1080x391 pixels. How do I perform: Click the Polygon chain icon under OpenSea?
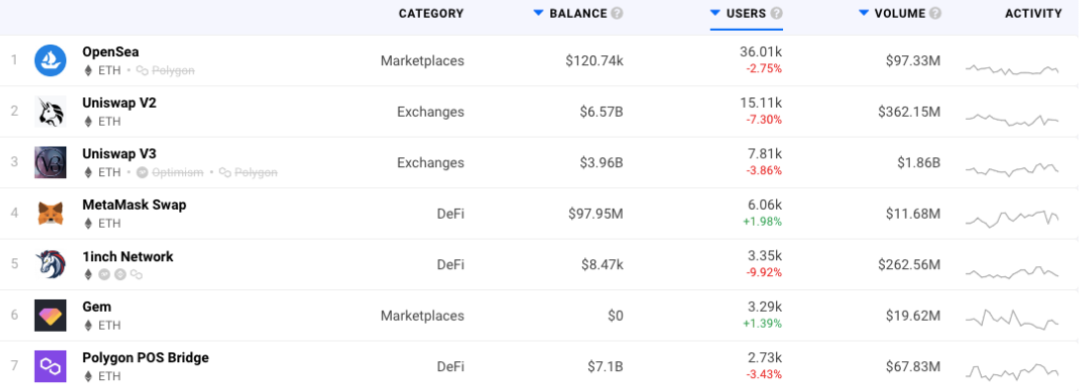[143, 70]
